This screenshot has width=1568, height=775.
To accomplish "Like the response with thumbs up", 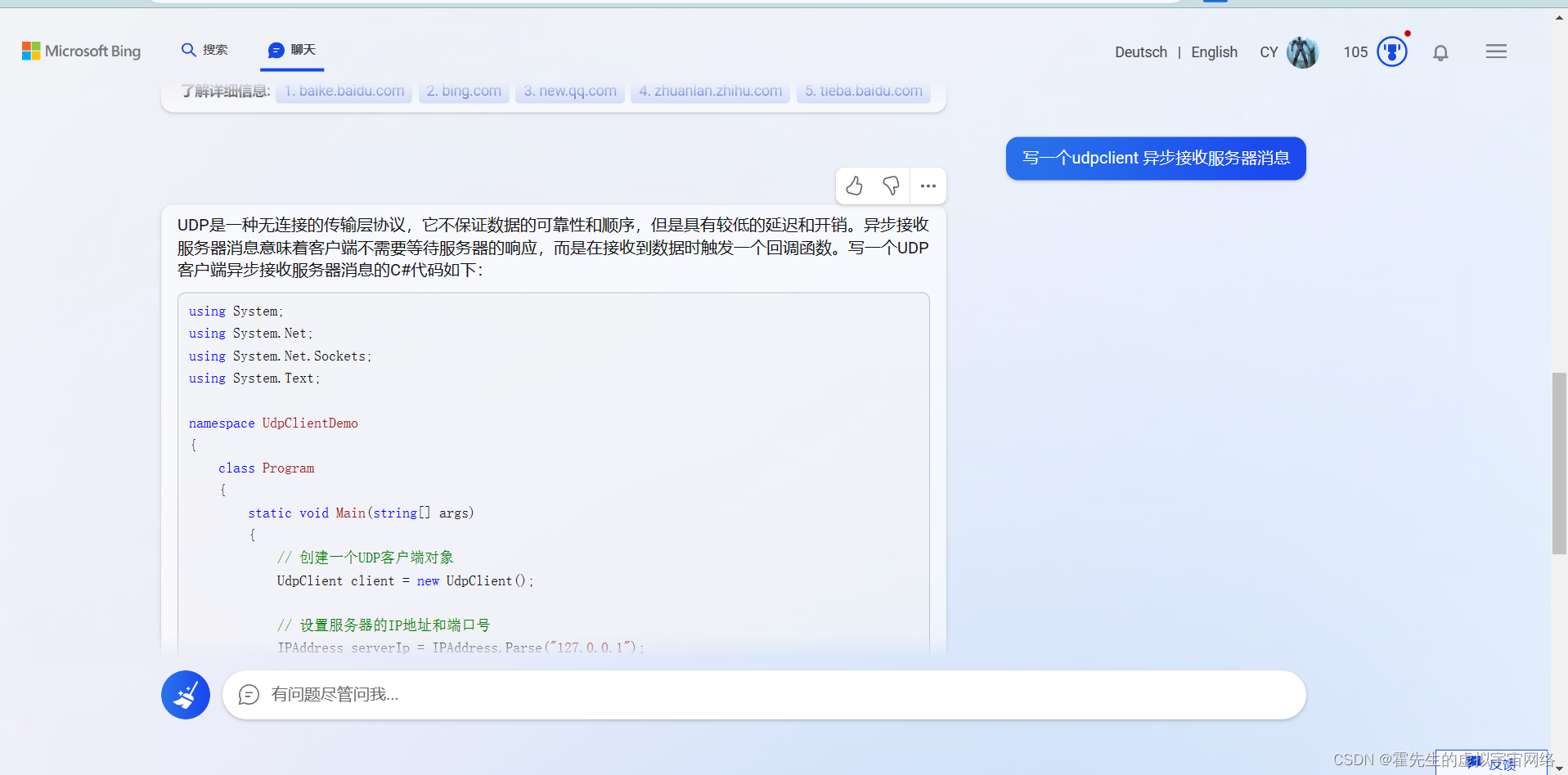I will point(854,186).
